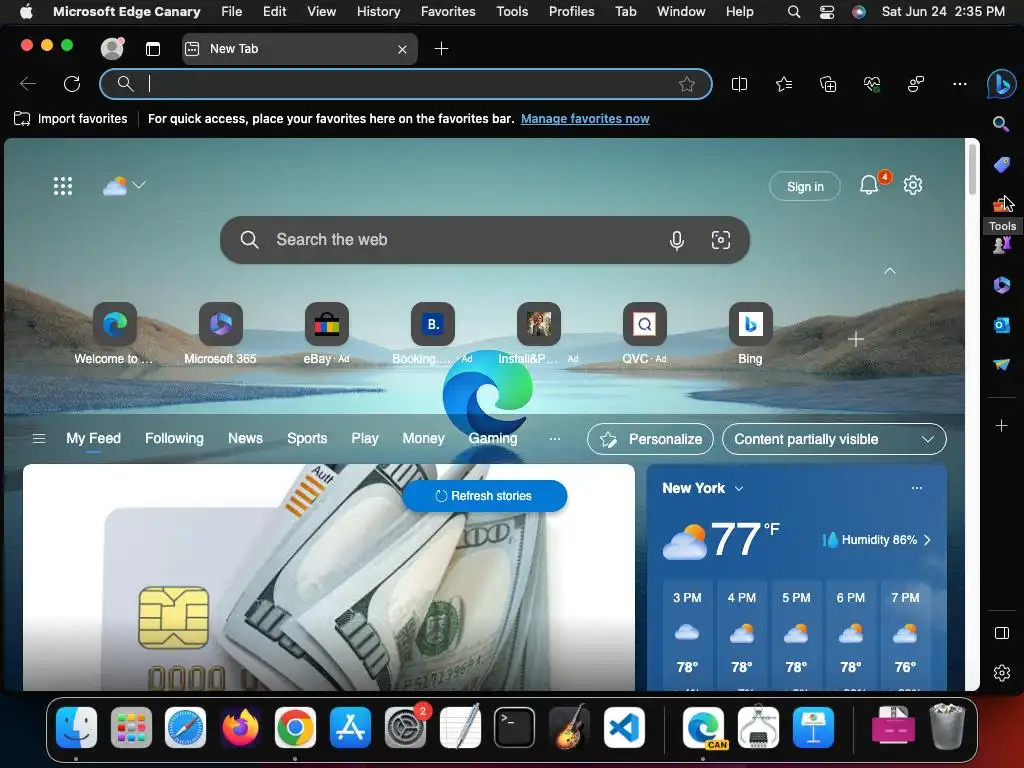
Task: Open Browser essentials heart icon
Action: [x=872, y=84]
